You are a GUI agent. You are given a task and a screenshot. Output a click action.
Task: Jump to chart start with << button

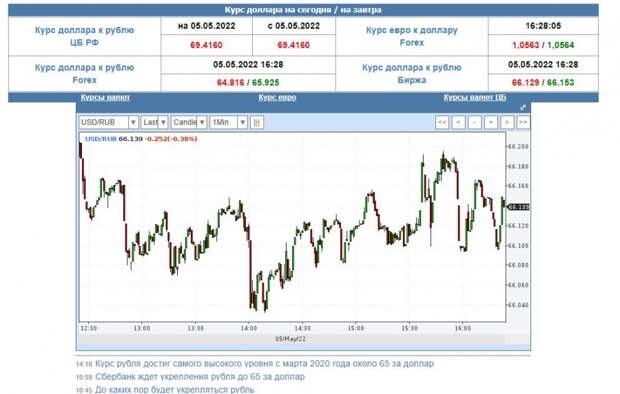[442, 122]
